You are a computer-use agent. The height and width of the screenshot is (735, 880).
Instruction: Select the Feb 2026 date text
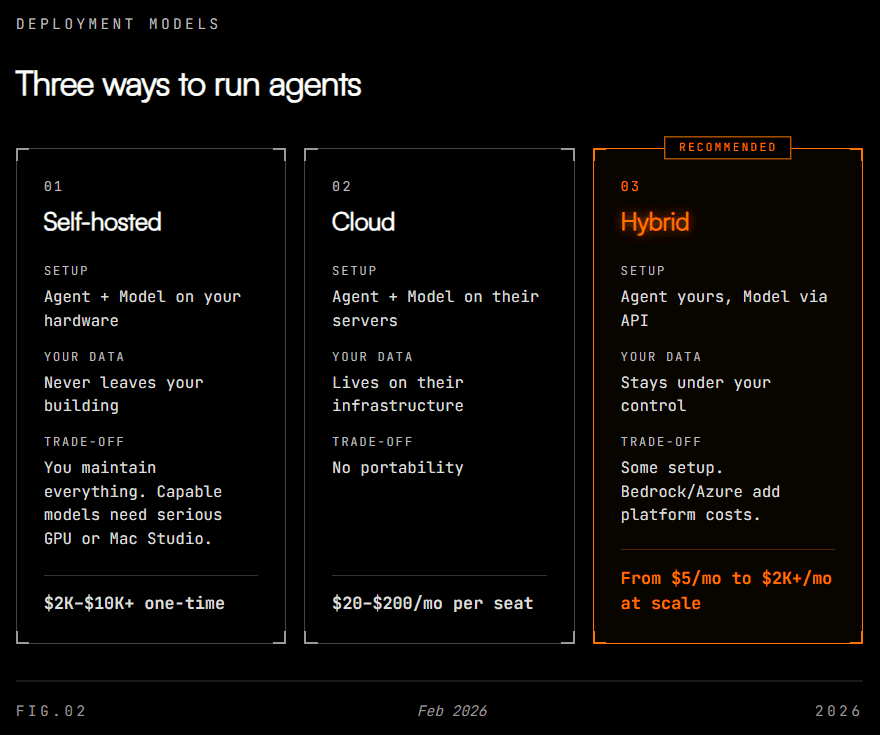[452, 711]
